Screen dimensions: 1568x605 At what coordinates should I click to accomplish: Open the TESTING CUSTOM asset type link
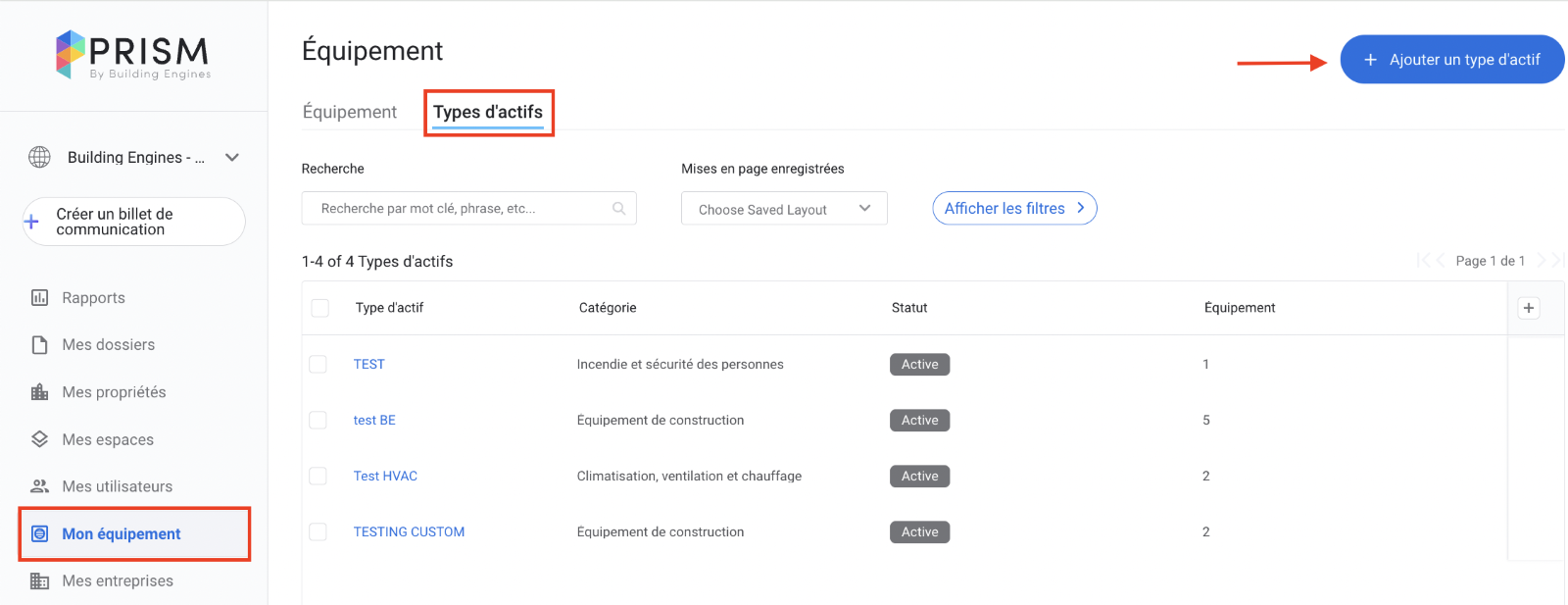(409, 531)
